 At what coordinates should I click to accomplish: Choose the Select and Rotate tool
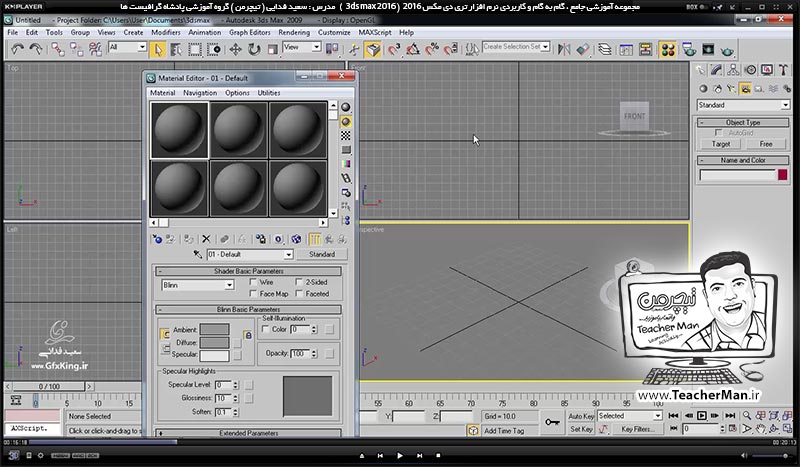tap(254, 50)
